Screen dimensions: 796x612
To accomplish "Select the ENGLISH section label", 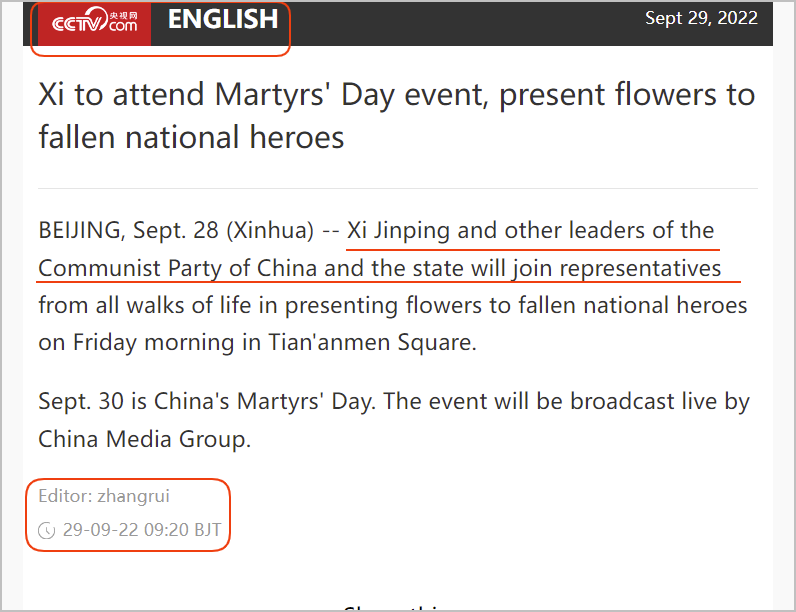I will pyautogui.click(x=223, y=20).
